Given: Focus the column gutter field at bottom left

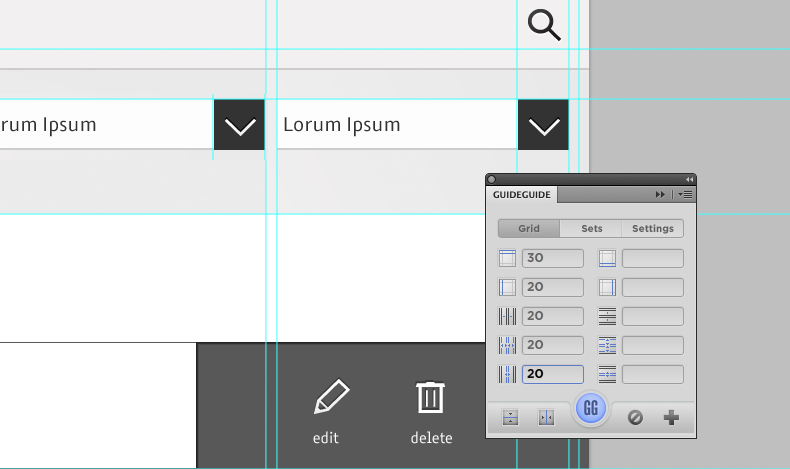Looking at the screenshot, I should [x=552, y=374].
